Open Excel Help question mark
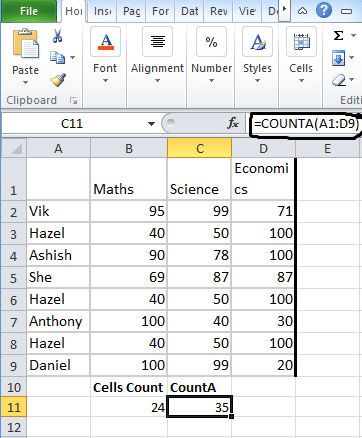The image size is (362, 438). [324, 11]
